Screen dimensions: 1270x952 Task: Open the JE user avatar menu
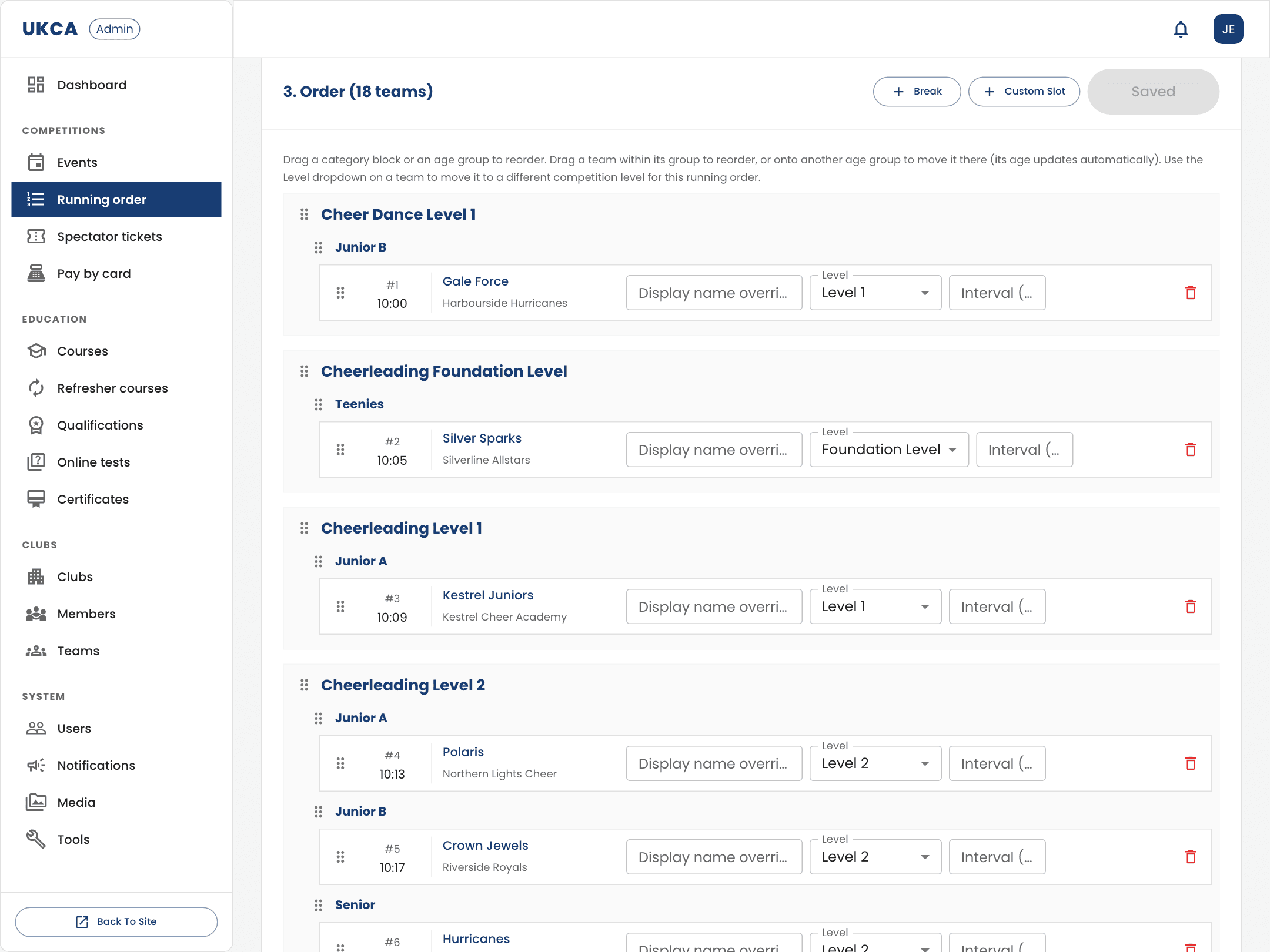pyautogui.click(x=1228, y=29)
